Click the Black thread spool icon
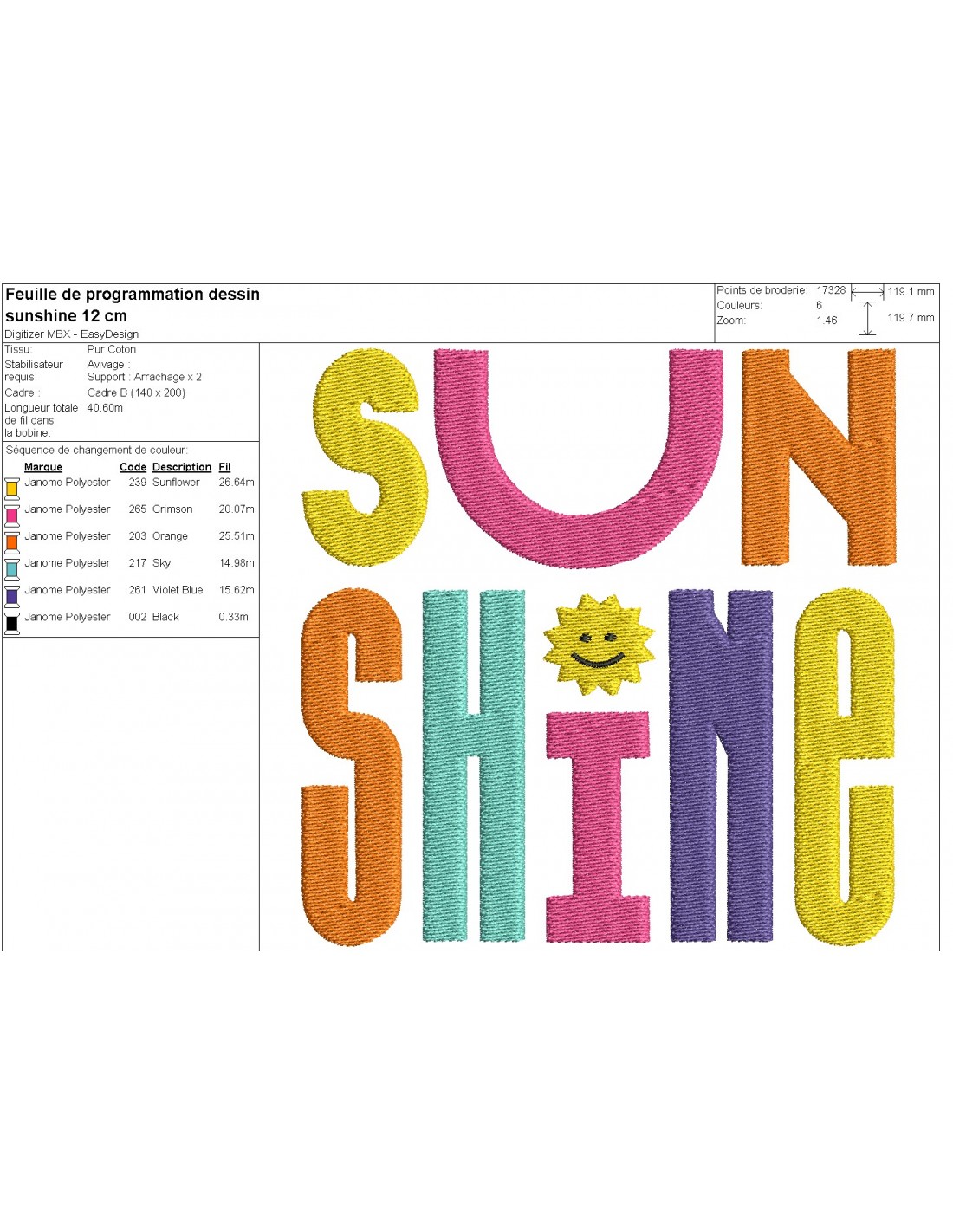Screen dimensions: 953x1232 click(12, 622)
